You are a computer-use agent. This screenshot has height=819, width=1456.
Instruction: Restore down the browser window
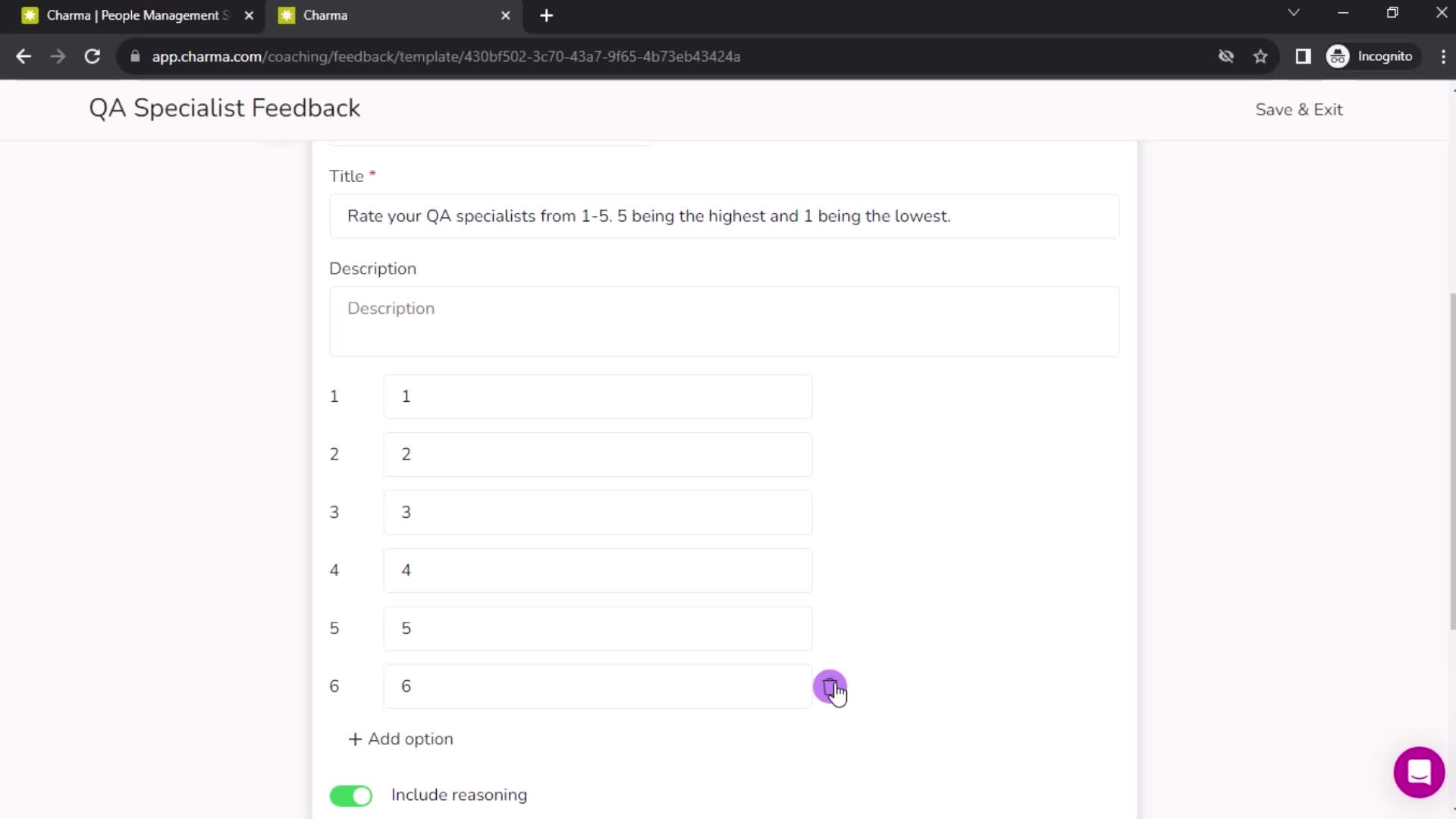pyautogui.click(x=1392, y=13)
